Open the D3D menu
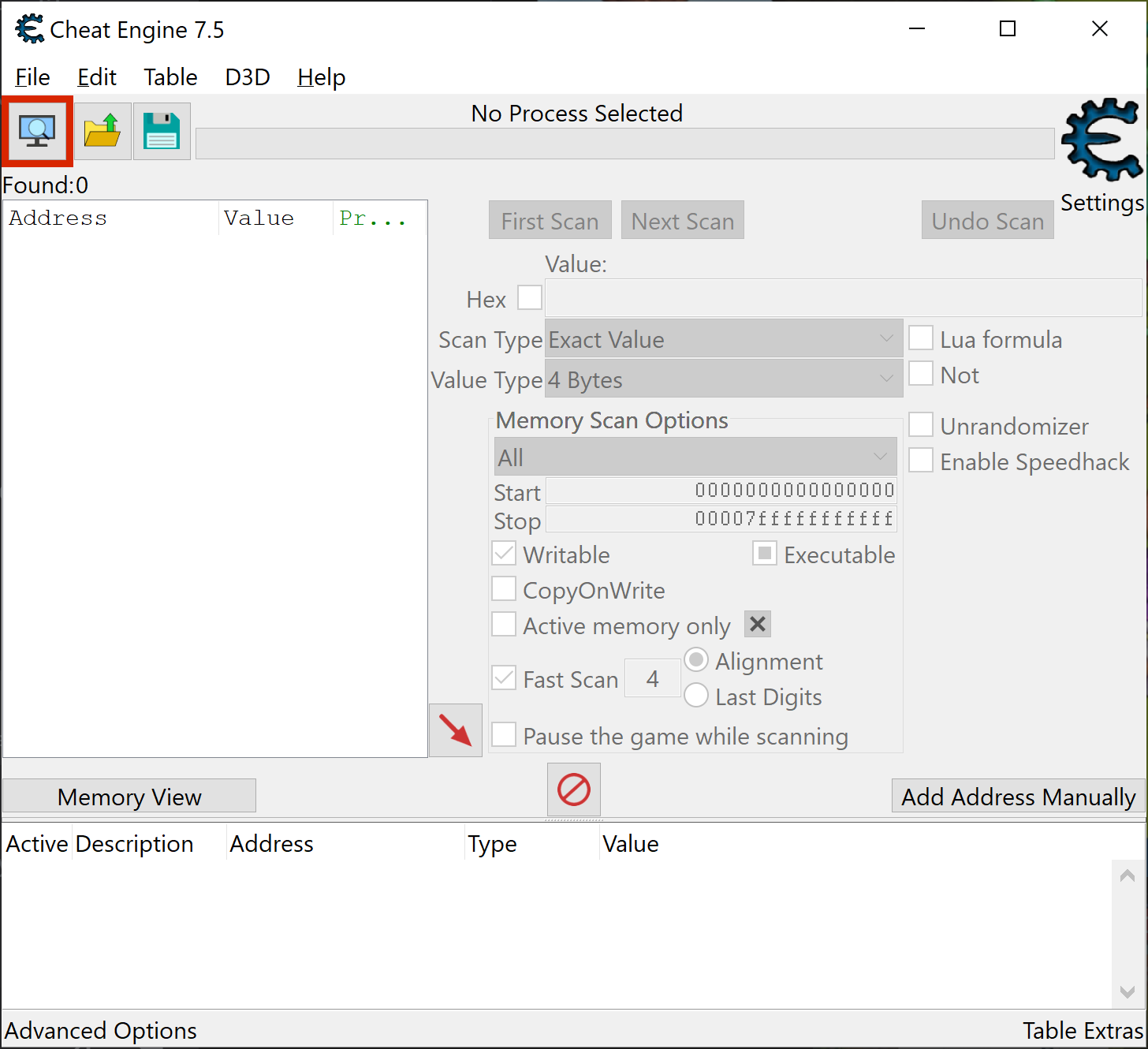The width and height of the screenshot is (1148, 1049). [x=248, y=77]
